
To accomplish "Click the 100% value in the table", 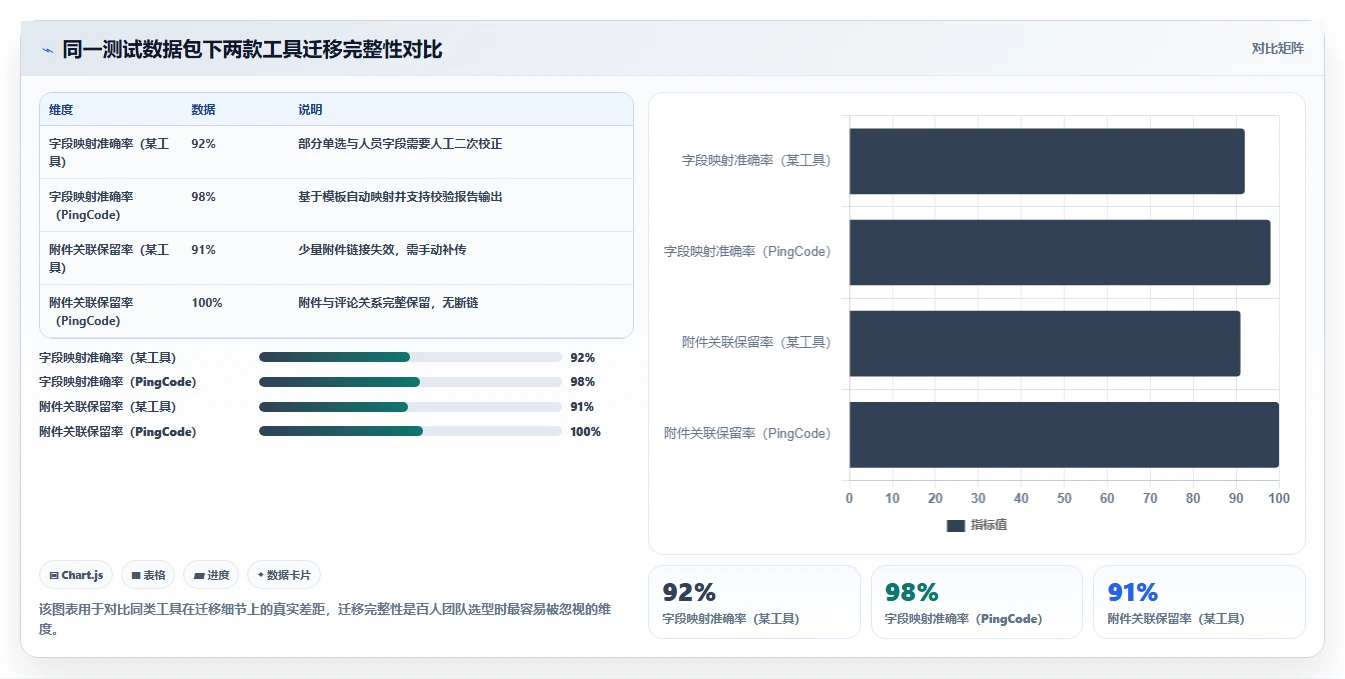I will pos(207,303).
